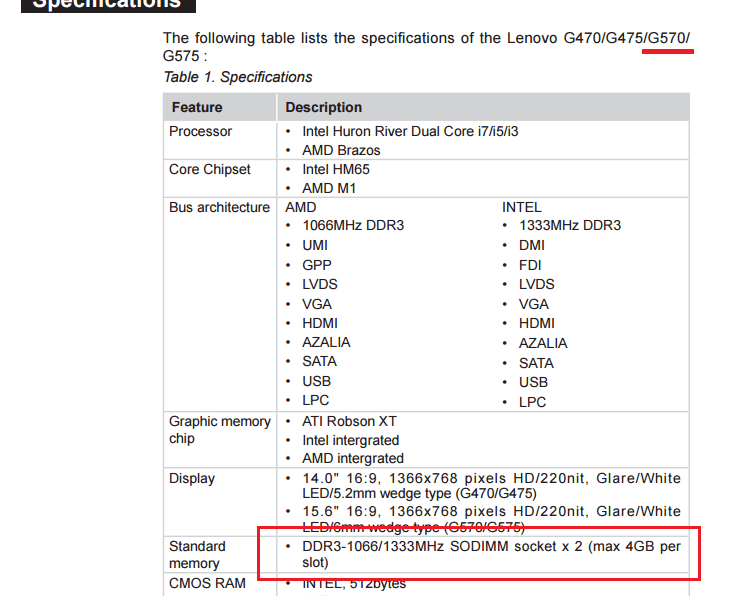751x596 pixels.
Task: Click the 'FDI' entry
Action: pos(530,265)
